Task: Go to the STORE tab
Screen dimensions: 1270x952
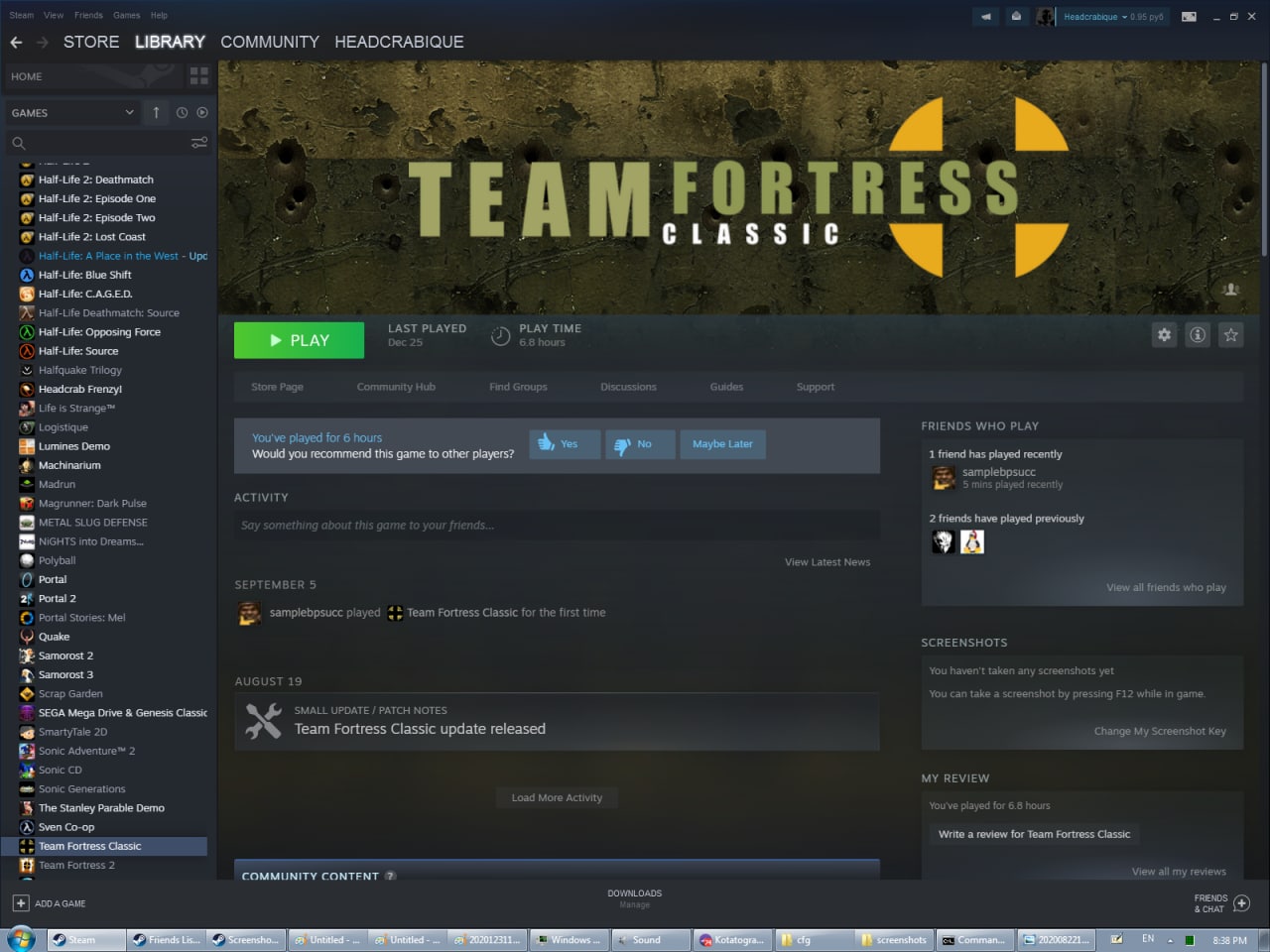Action: (91, 42)
